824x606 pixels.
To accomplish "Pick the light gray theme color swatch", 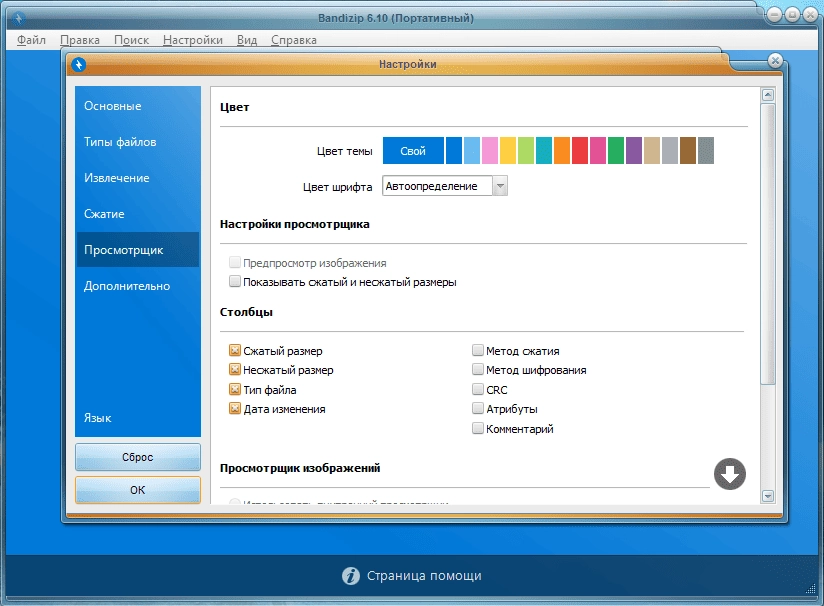I will click(x=670, y=151).
